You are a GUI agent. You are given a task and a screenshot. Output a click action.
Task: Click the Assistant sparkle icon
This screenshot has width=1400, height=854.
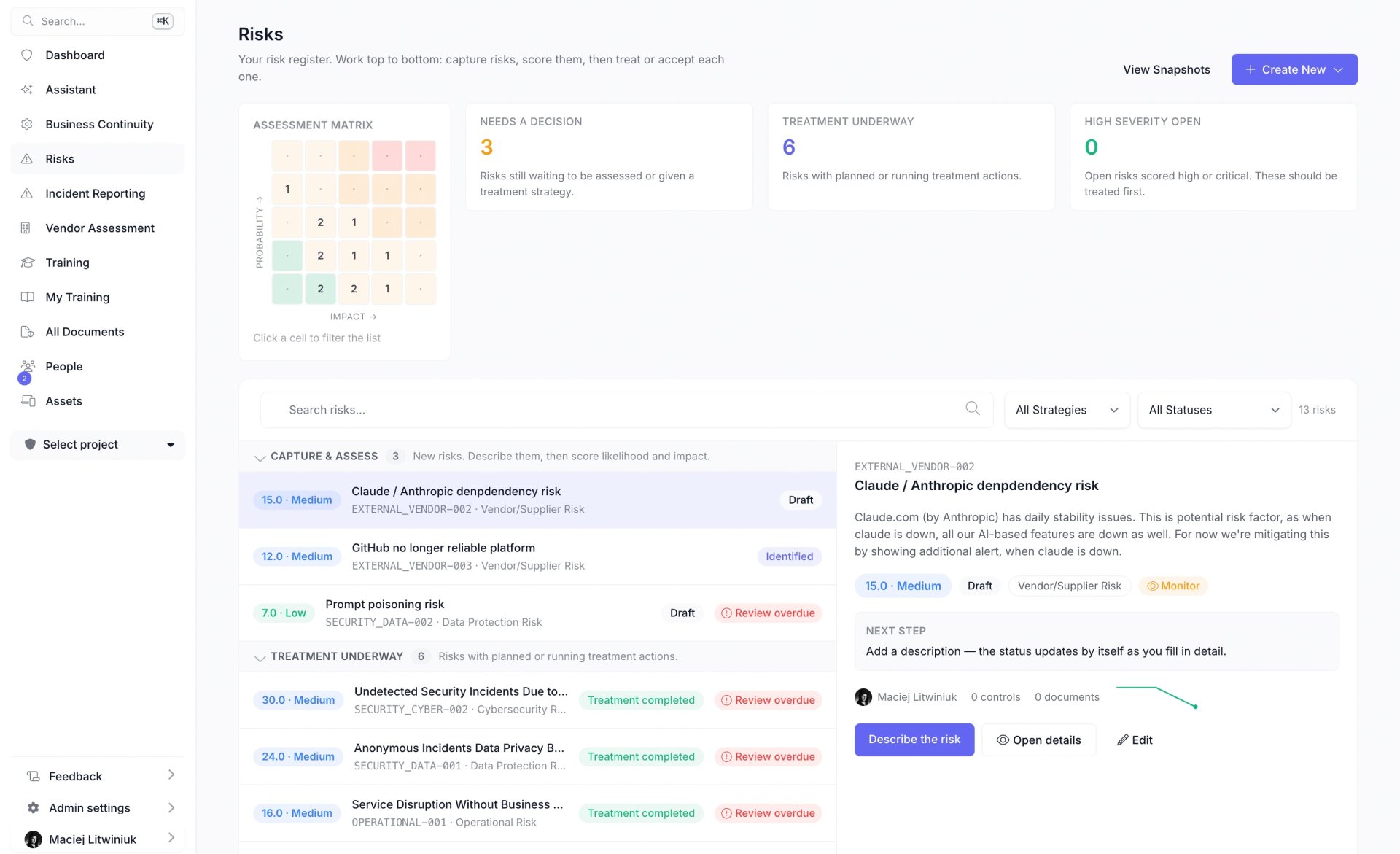pos(27,90)
